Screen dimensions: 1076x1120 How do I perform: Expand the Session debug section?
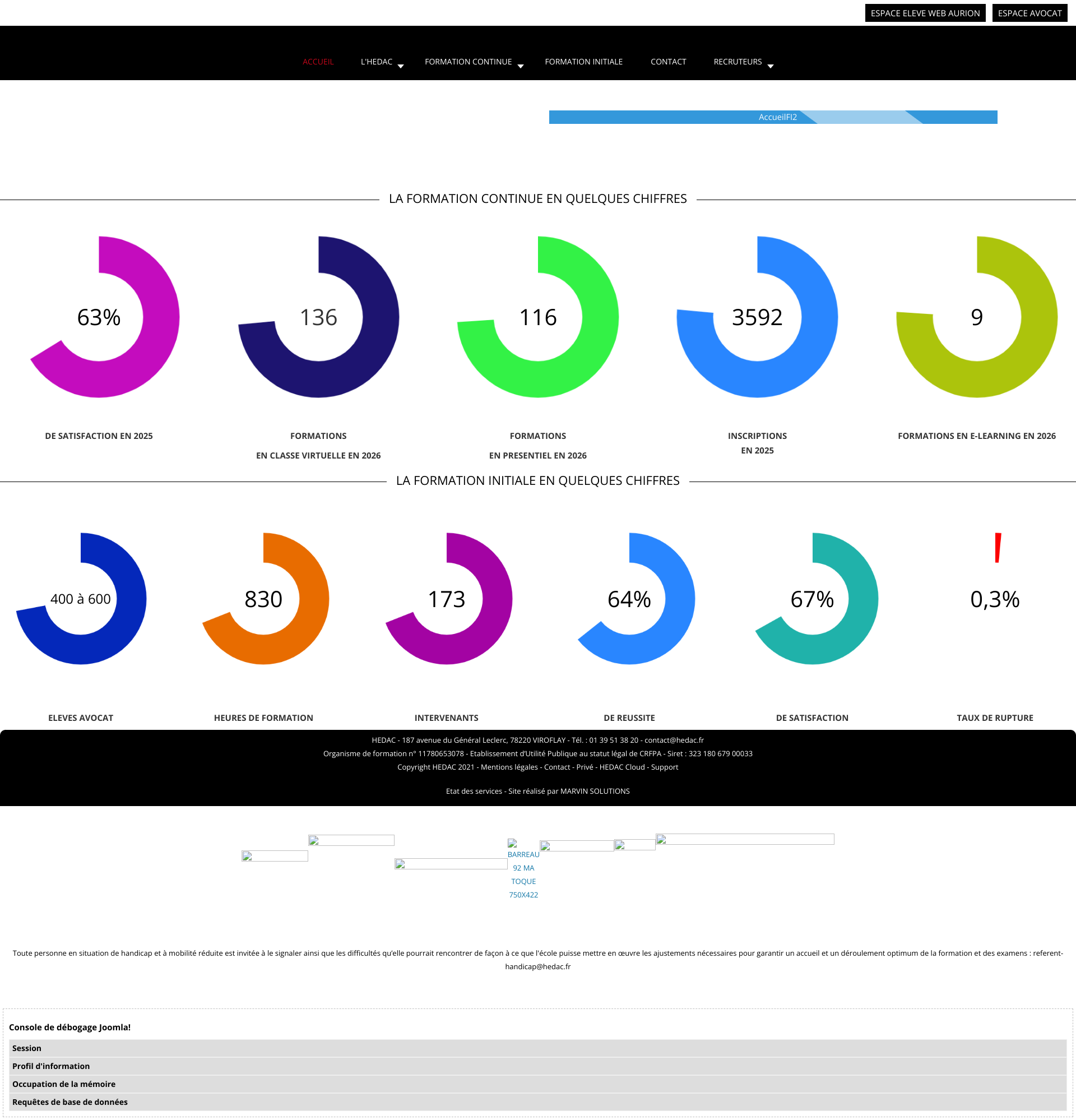click(537, 1048)
